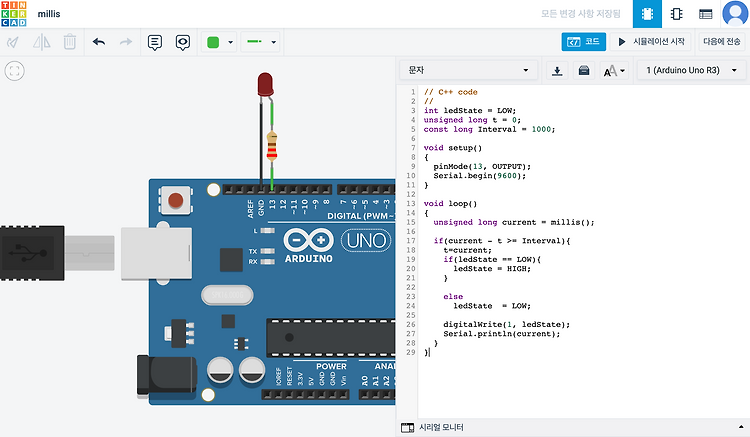Click line number 29 in gutter

(x=410, y=352)
